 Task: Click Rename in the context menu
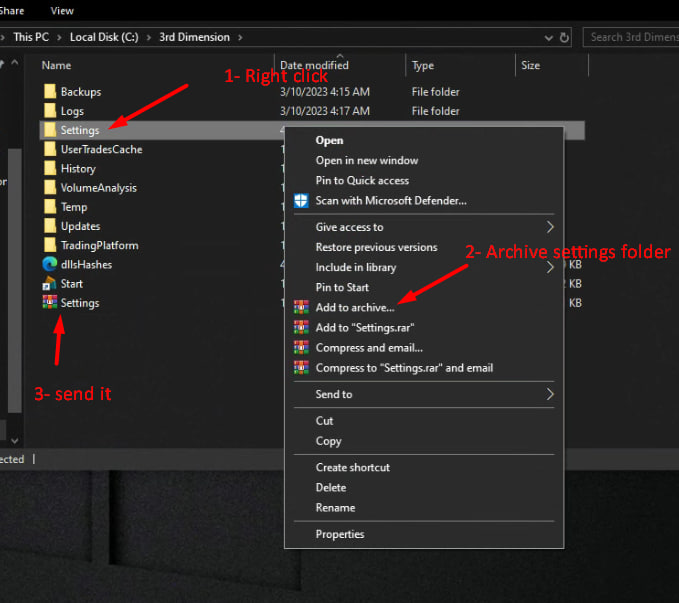click(x=333, y=508)
